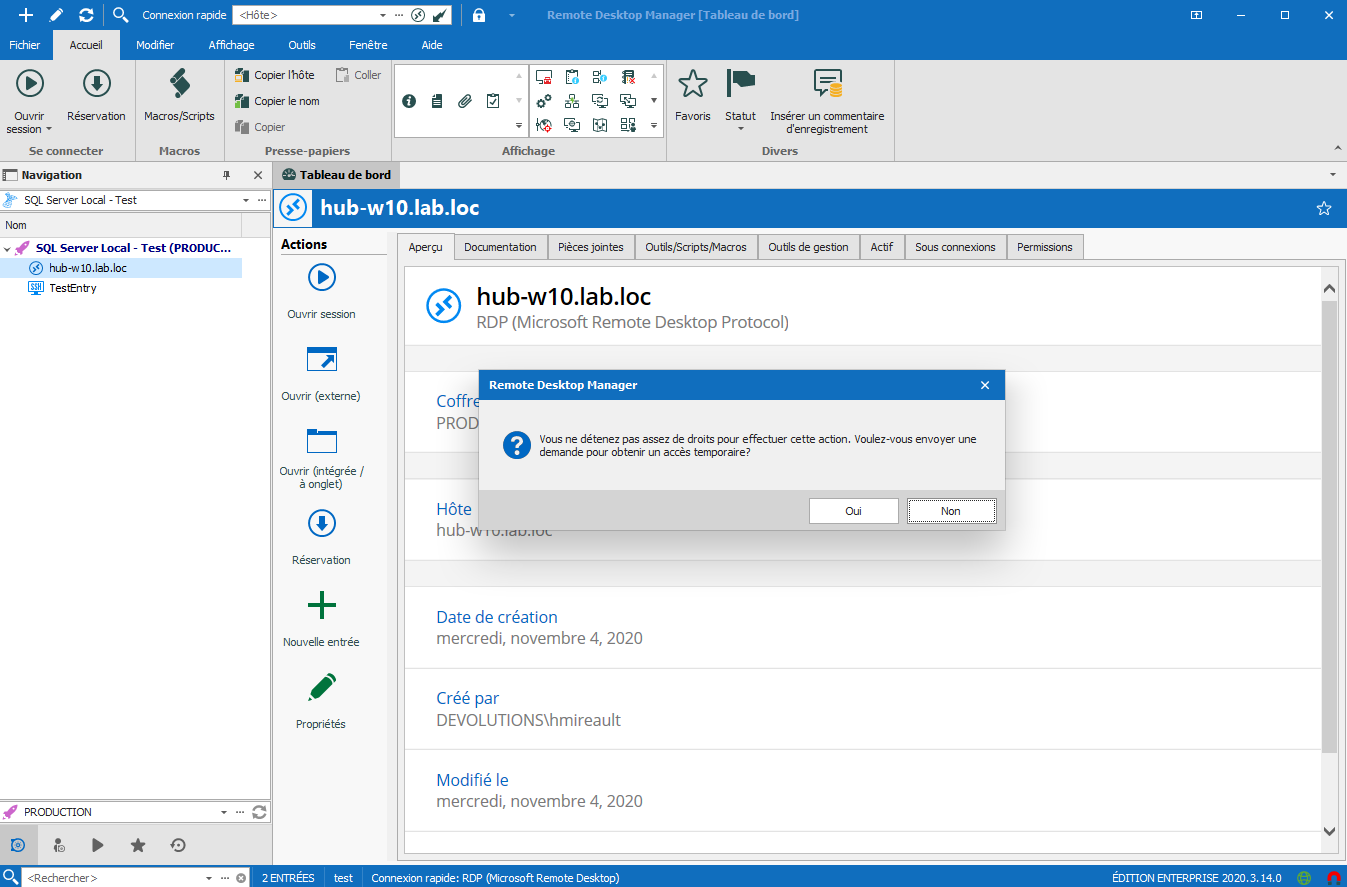Click the Propriétés pencil in Actions panel

click(x=322, y=688)
